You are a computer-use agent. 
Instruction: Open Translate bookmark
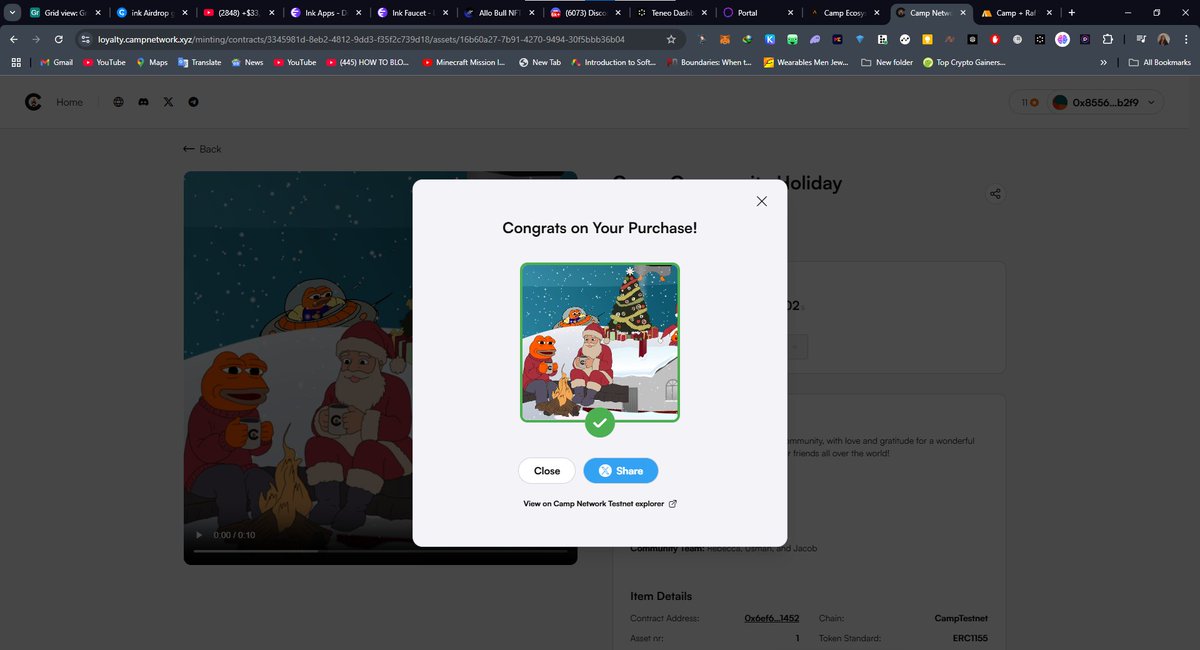click(199, 62)
